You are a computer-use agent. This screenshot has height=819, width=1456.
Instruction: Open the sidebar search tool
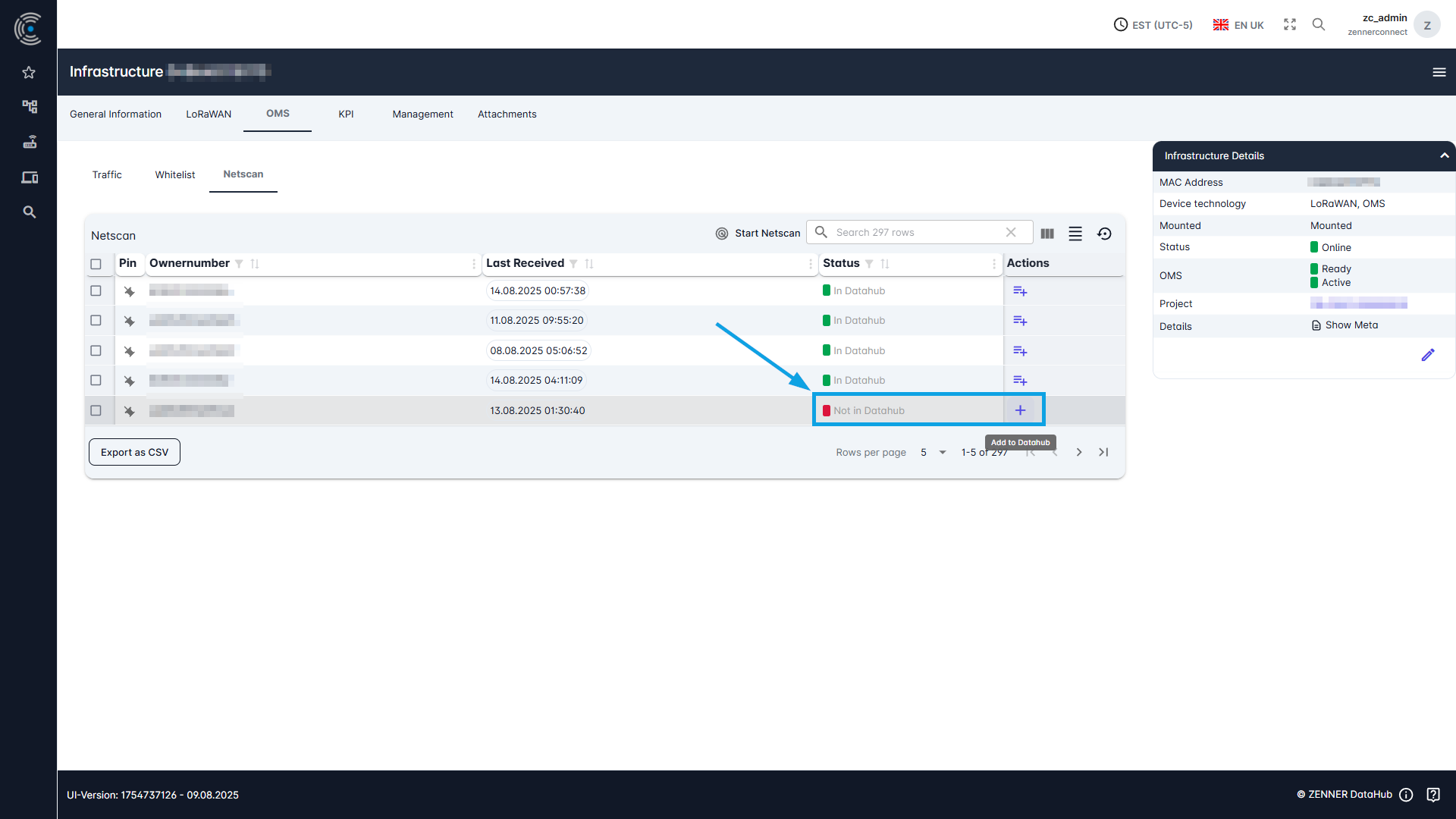pos(29,212)
